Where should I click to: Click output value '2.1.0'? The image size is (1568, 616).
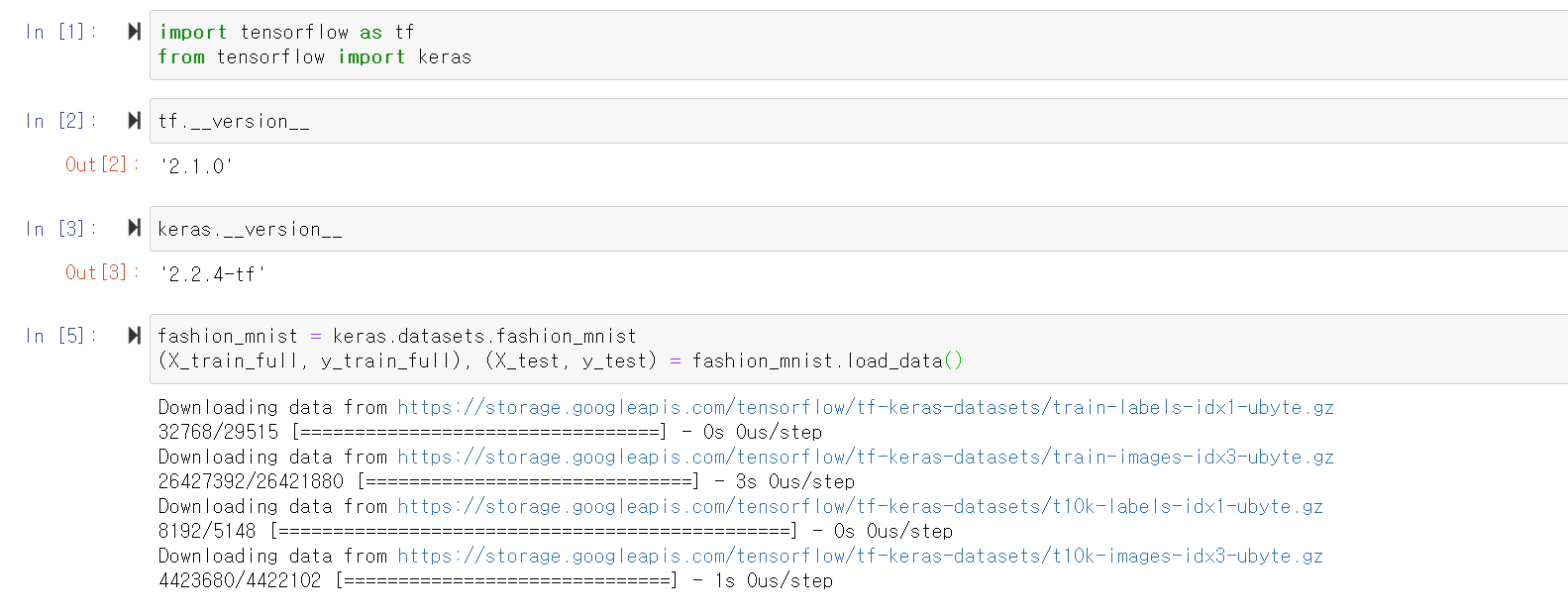tap(196, 166)
